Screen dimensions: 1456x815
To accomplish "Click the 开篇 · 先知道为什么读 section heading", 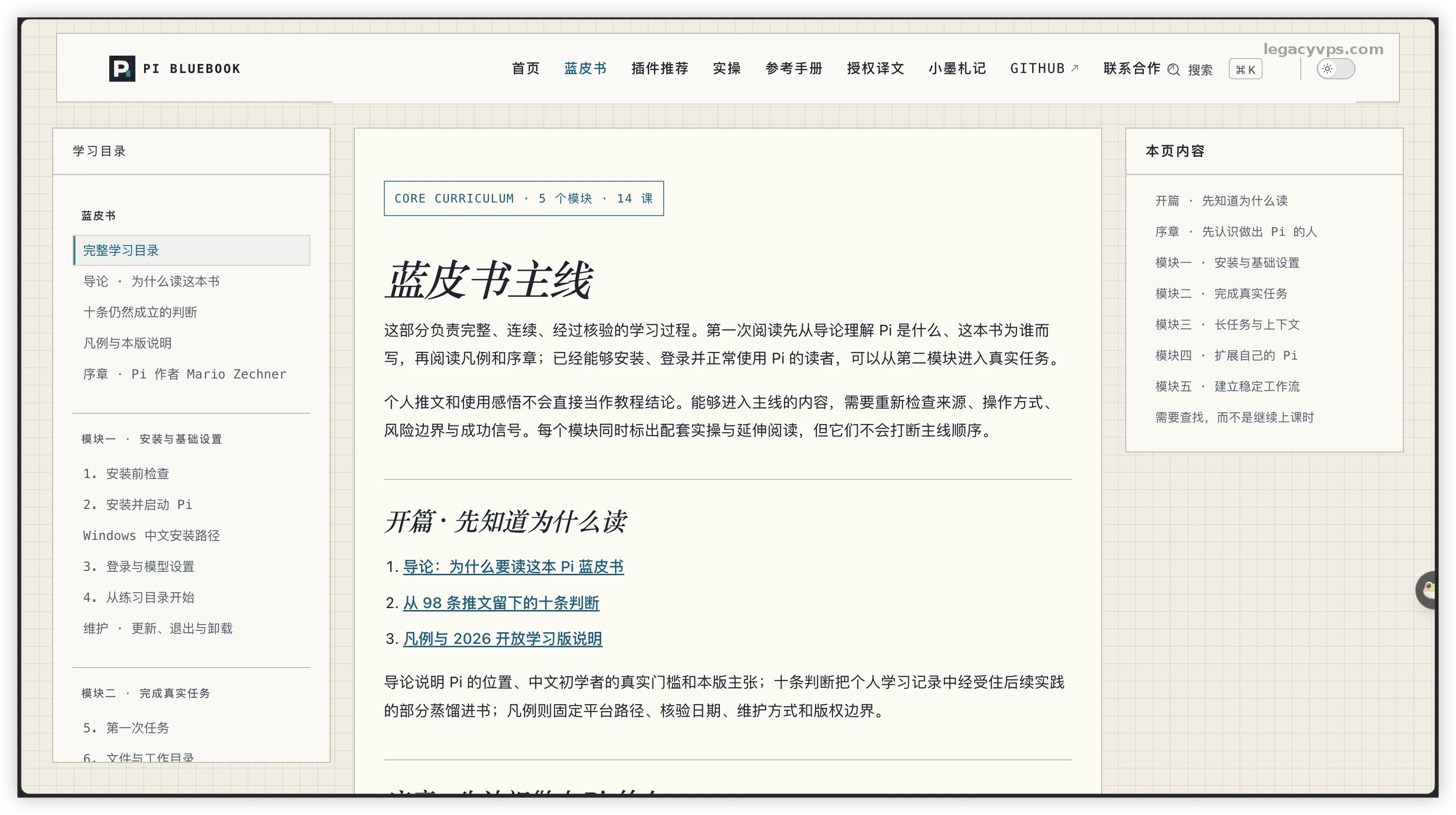I will [x=505, y=521].
